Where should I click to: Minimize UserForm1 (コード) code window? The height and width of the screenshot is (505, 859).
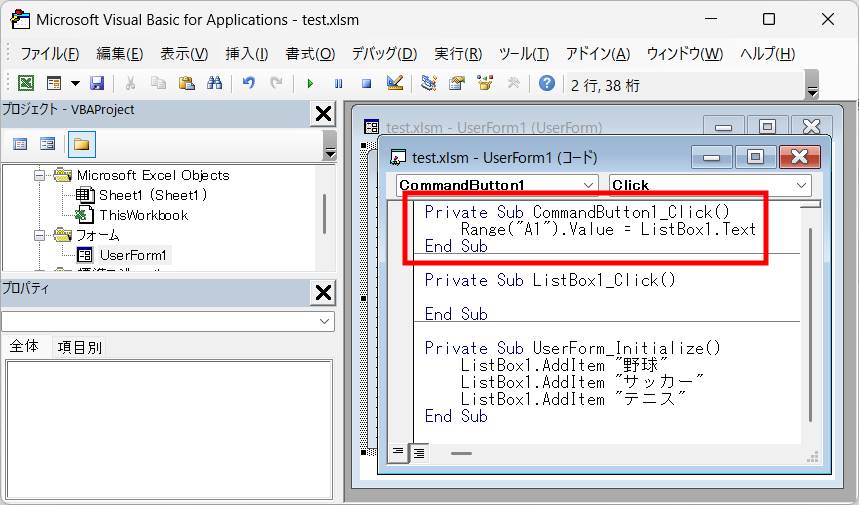point(711,157)
